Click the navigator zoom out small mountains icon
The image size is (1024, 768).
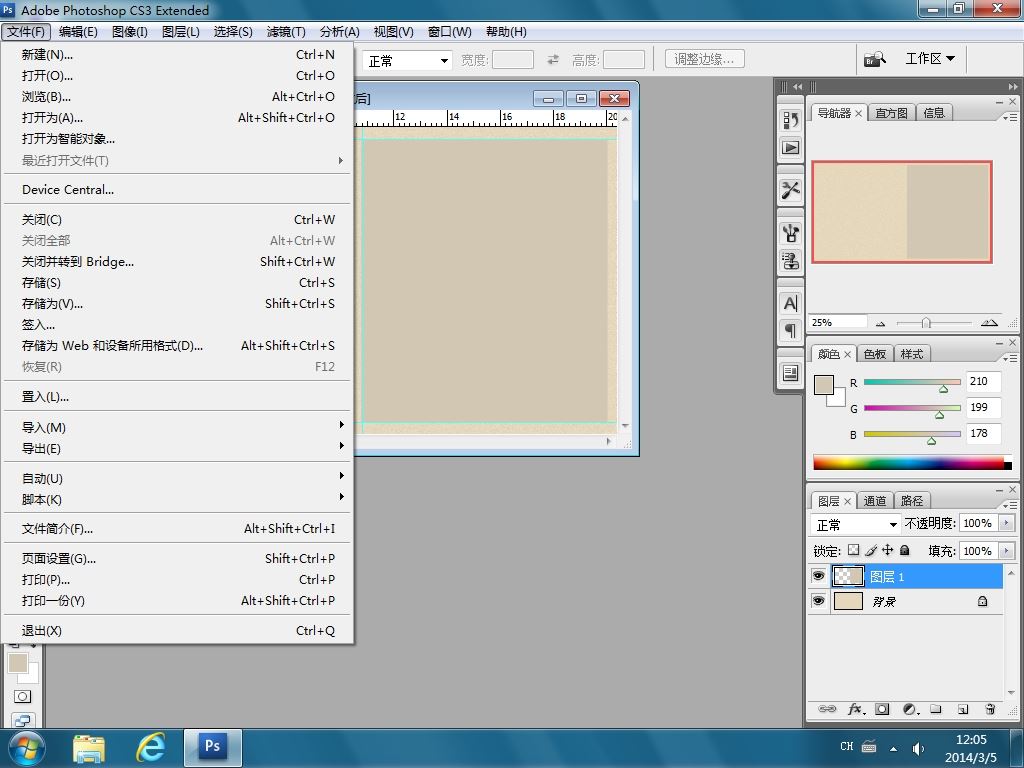(880, 323)
